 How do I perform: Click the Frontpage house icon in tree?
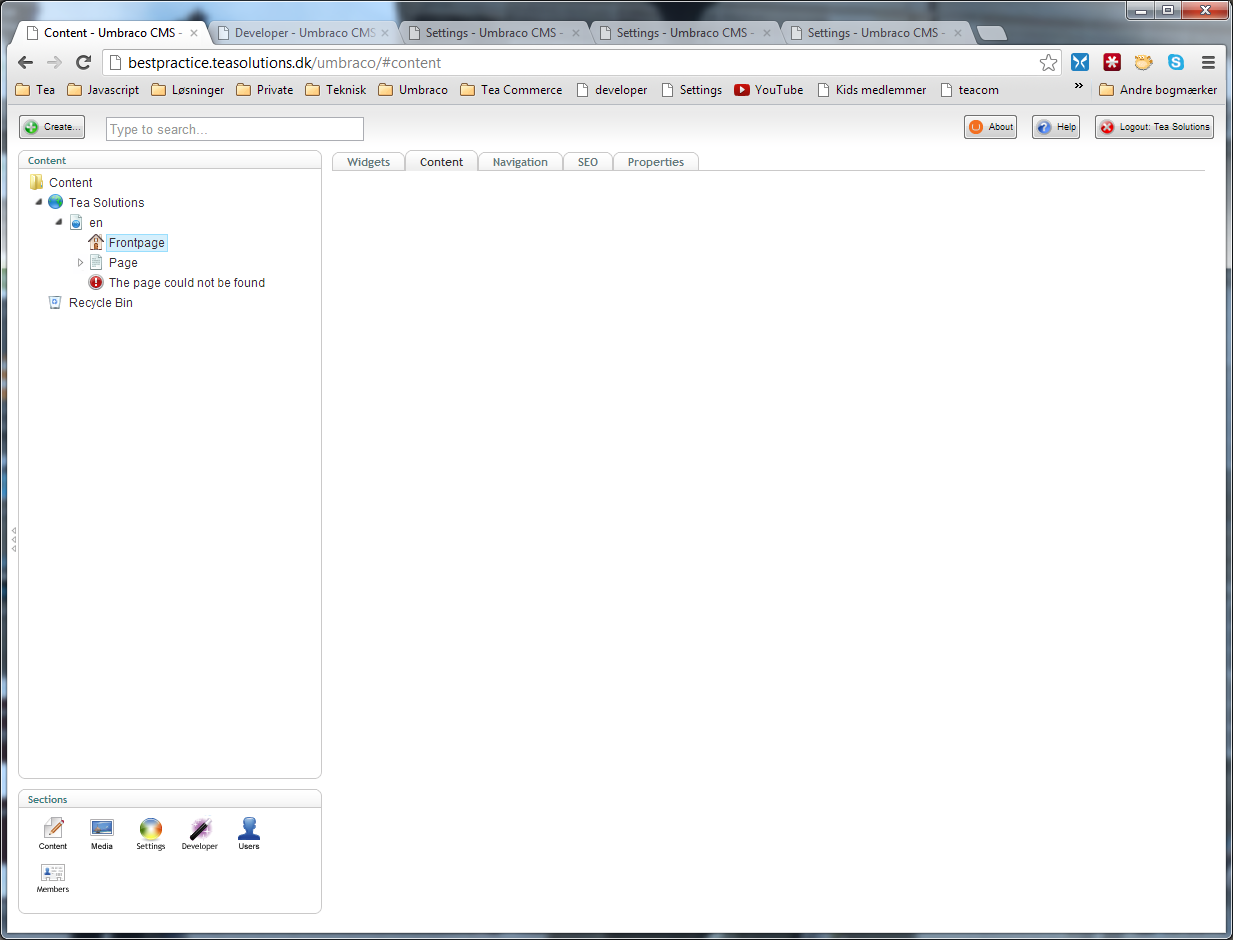(x=96, y=242)
